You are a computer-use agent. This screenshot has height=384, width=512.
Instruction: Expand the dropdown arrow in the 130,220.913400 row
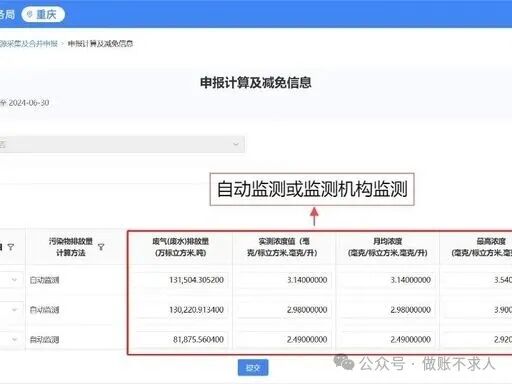coord(14,310)
